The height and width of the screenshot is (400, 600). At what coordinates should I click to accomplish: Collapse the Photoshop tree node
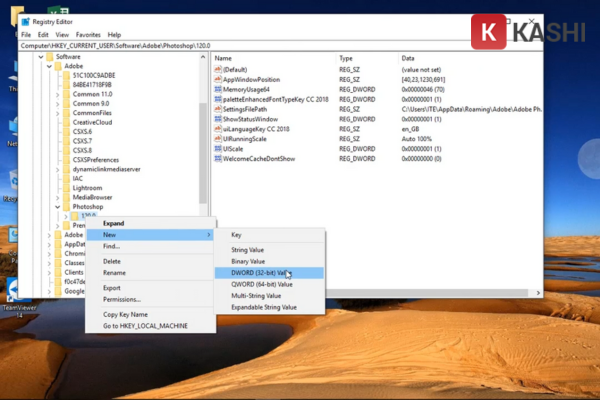click(57, 207)
